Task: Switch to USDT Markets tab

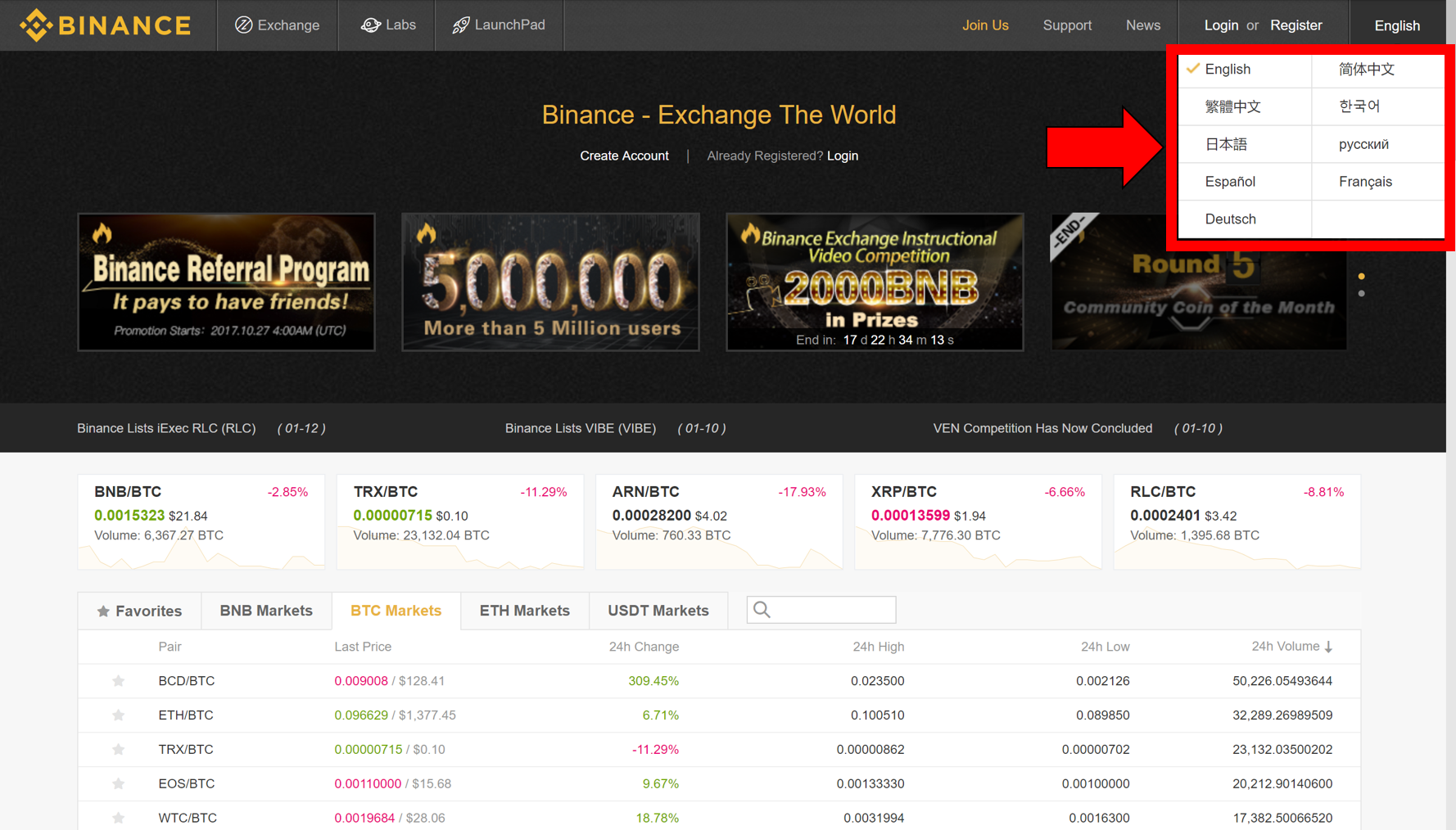Action: pyautogui.click(x=658, y=611)
